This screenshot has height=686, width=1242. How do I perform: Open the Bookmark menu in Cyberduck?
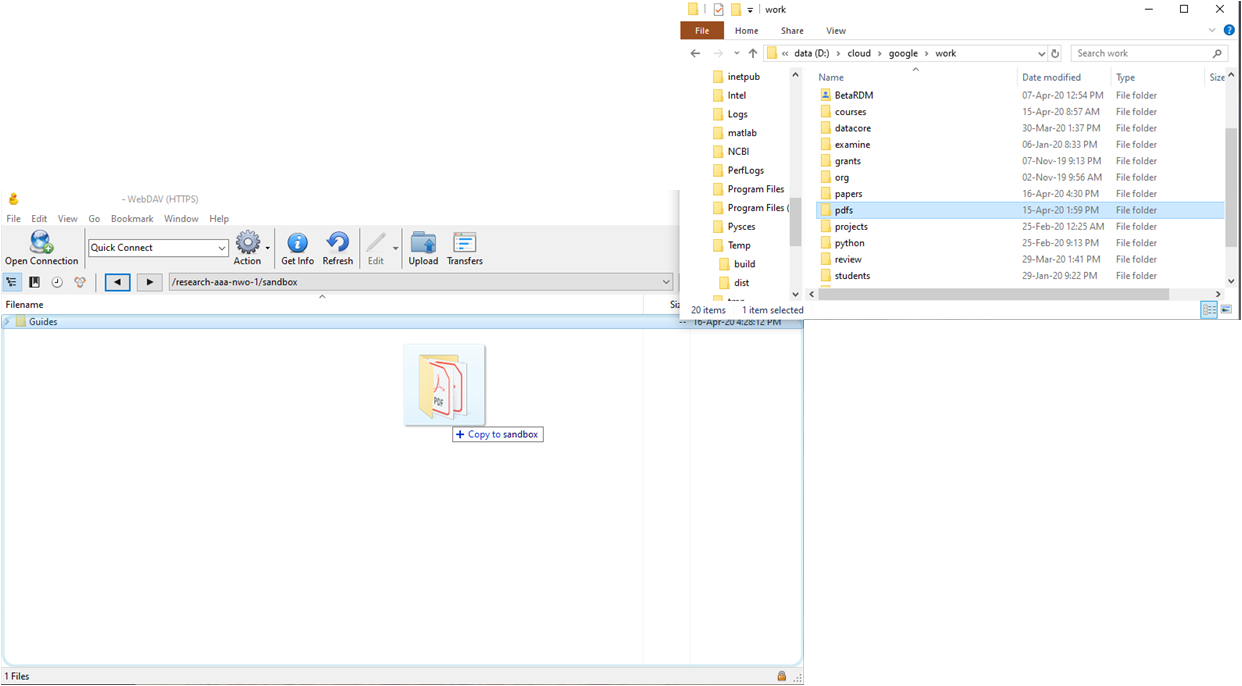[x=132, y=219]
